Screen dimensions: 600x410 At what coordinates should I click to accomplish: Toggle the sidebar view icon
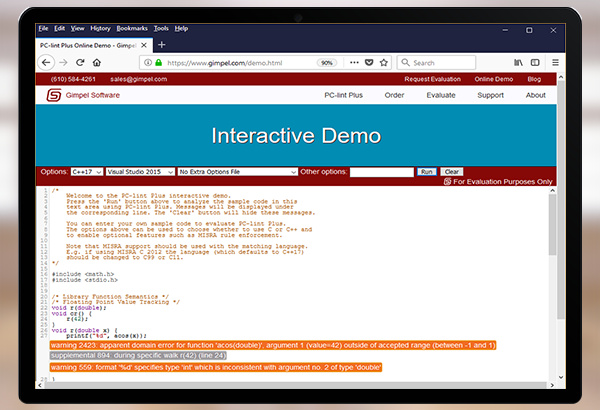pyautogui.click(x=535, y=62)
